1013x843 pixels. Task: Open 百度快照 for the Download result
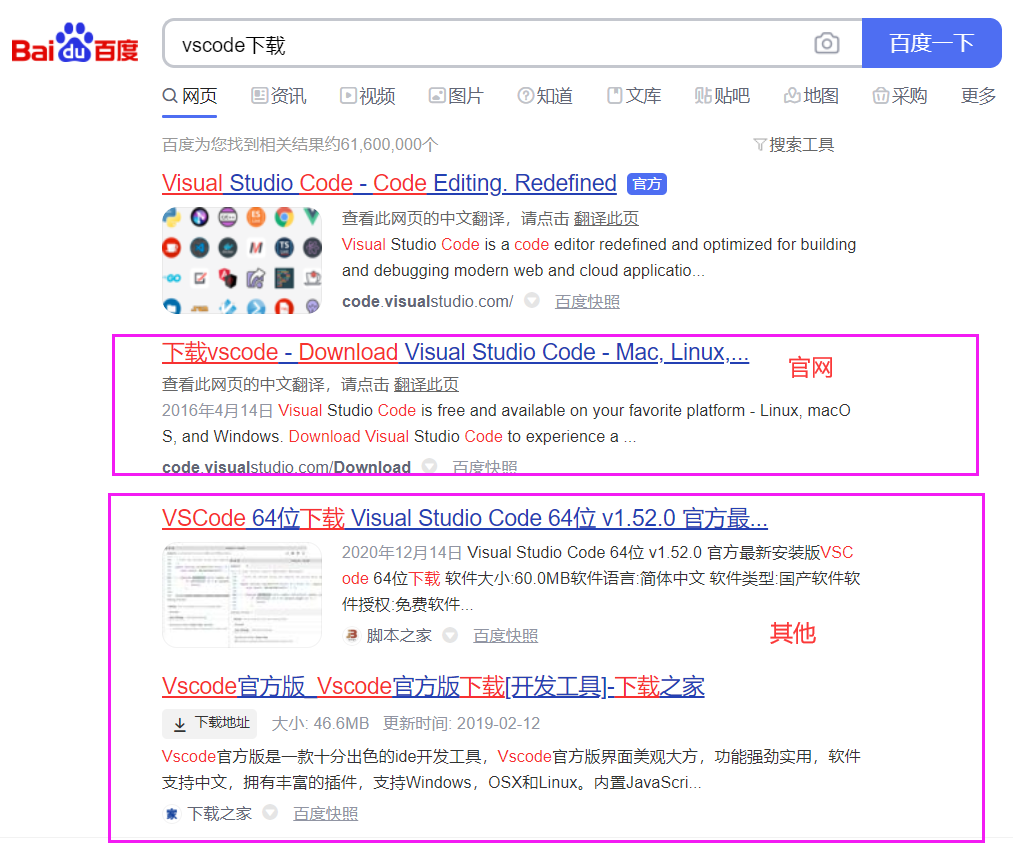click(485, 467)
